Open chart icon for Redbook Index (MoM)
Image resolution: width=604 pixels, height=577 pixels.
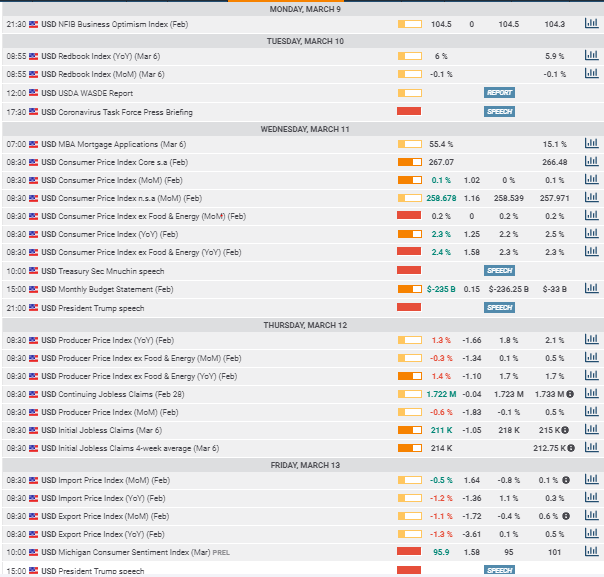[591, 73]
